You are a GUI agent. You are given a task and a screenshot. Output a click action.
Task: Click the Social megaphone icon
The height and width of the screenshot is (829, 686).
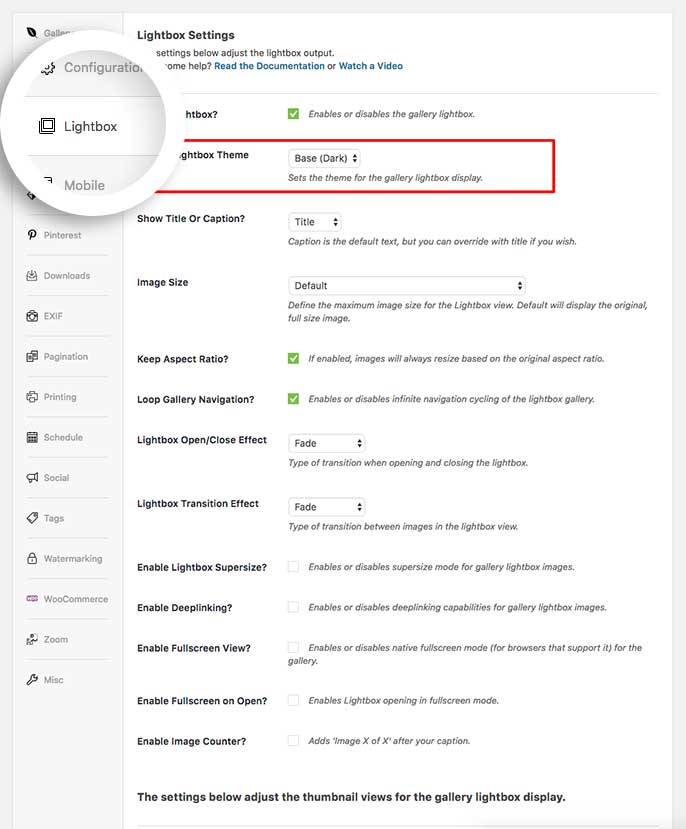[x=33, y=478]
